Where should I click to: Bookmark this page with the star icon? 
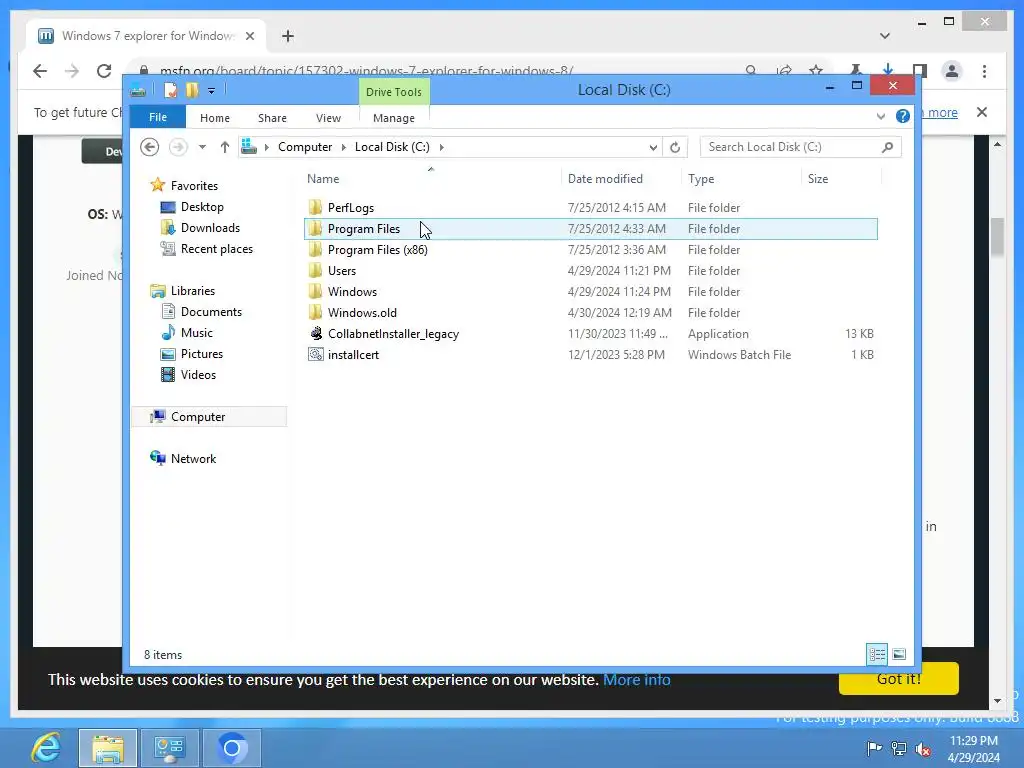[816, 70]
